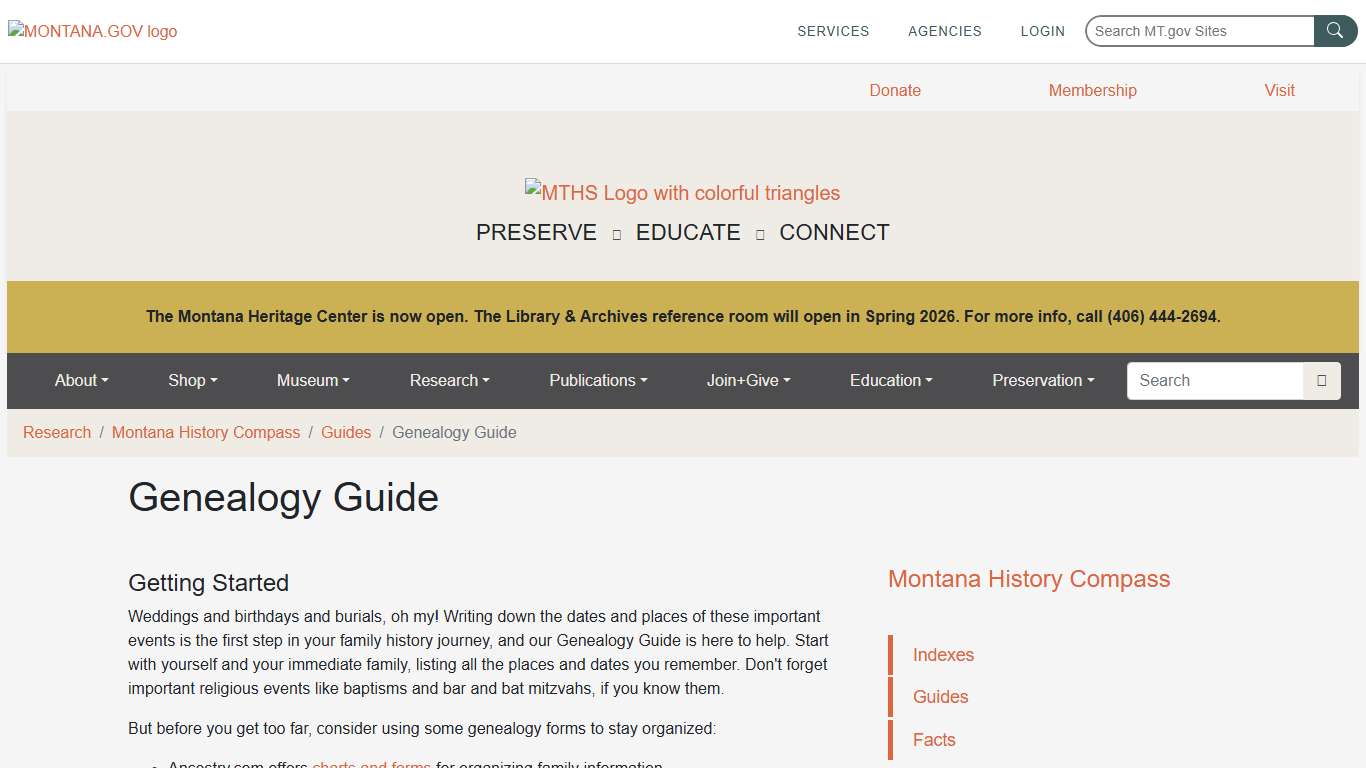1366x768 pixels.
Task: Click Guides in the breadcrumb trail
Action: click(346, 432)
